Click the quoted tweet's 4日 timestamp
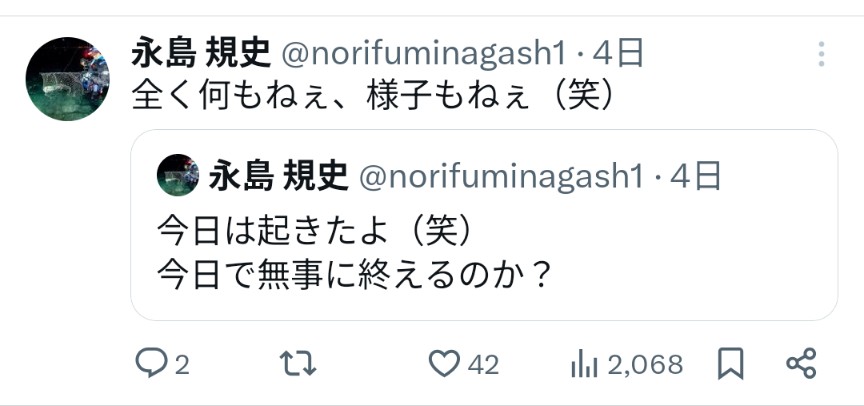The width and height of the screenshot is (864, 406). tap(696, 177)
